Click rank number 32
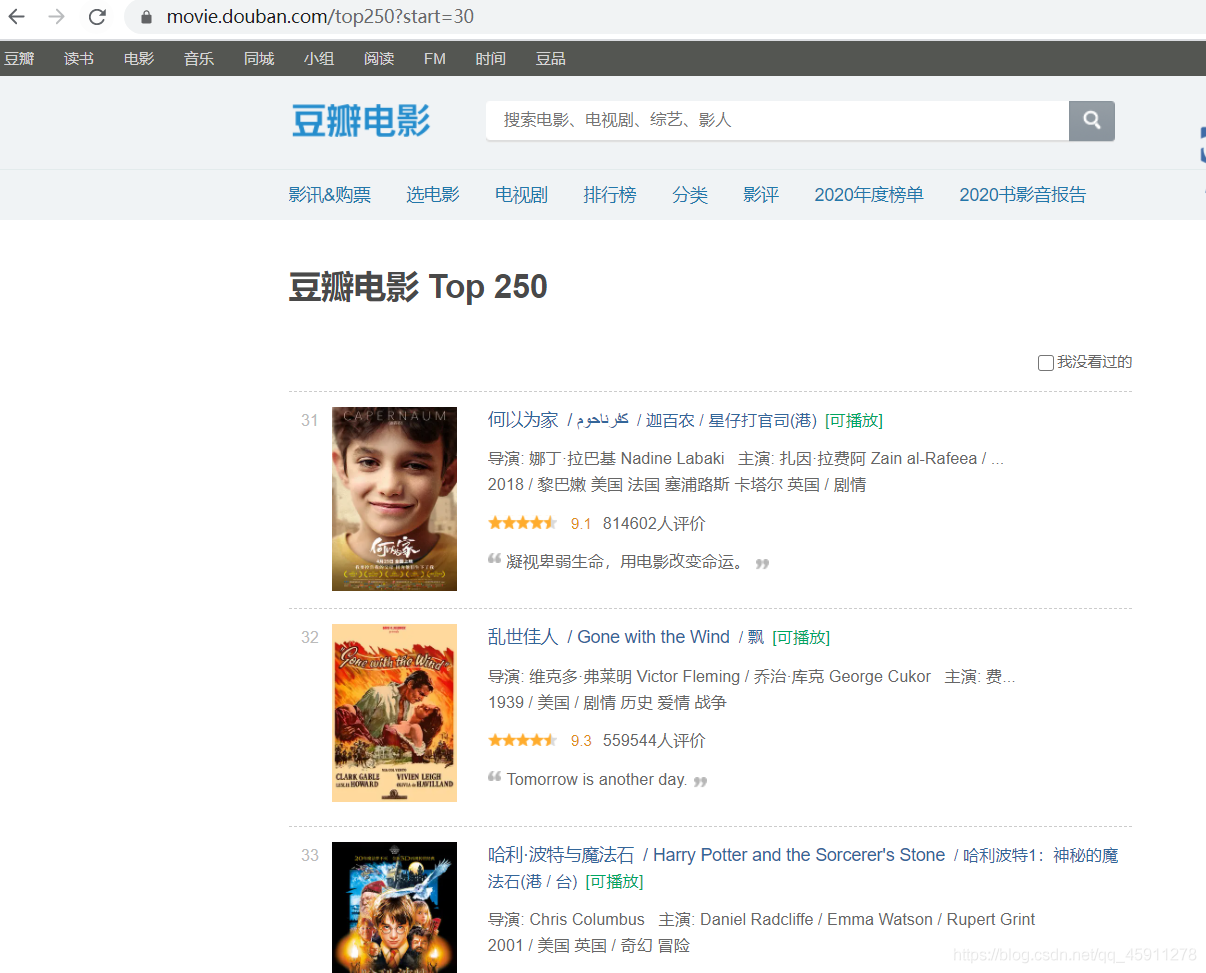 (310, 638)
